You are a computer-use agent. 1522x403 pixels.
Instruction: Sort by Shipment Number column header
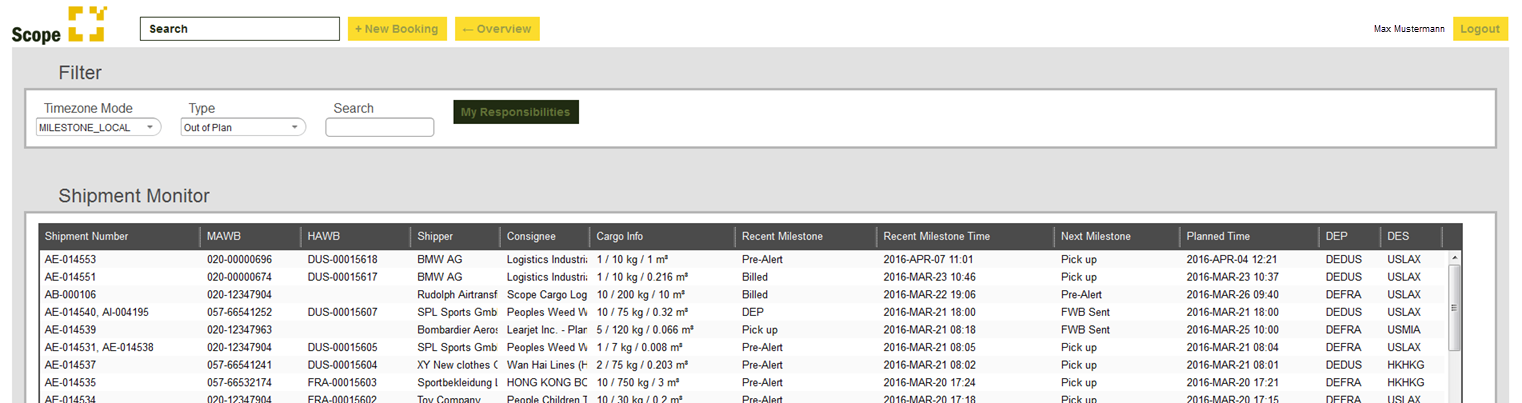click(87, 237)
